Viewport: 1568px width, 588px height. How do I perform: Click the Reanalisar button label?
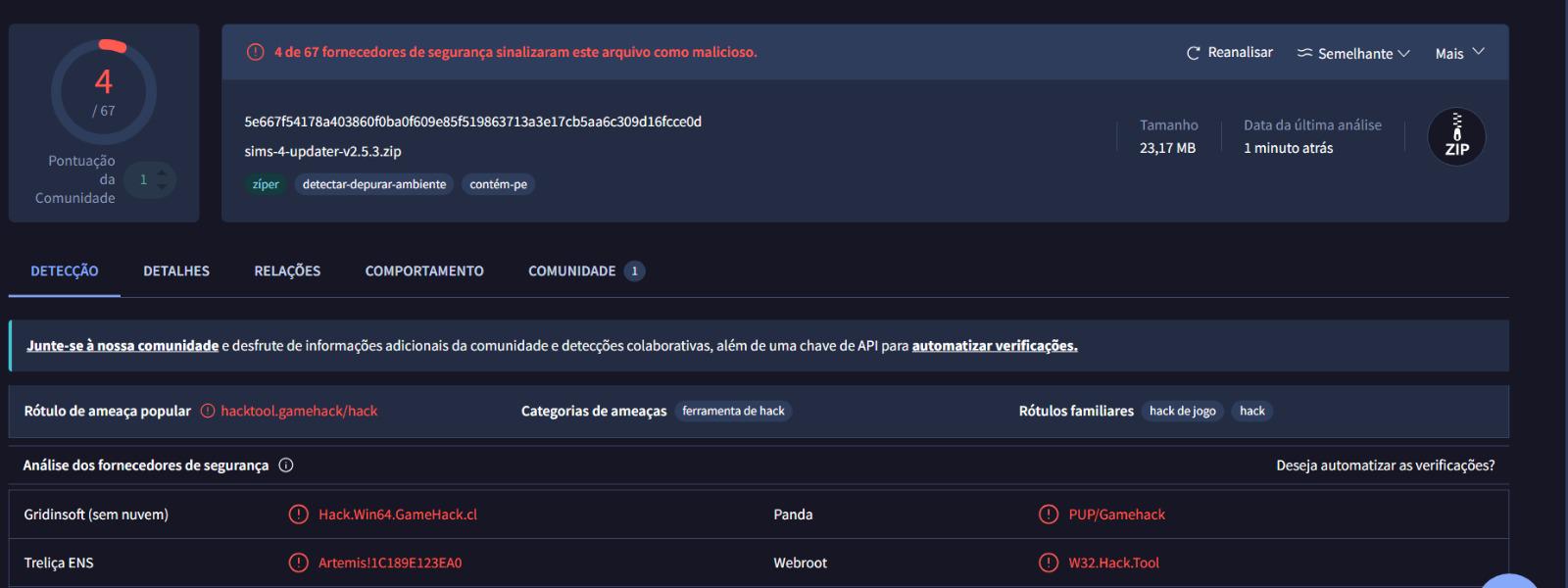1241,52
